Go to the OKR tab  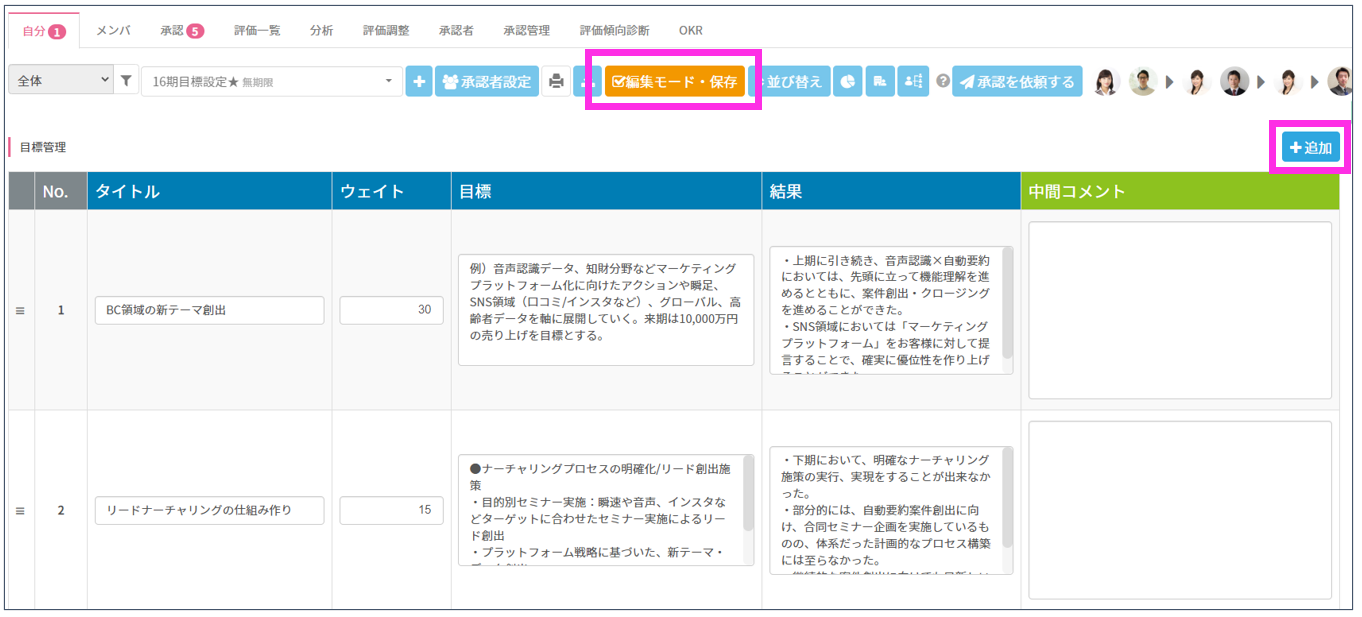coord(691,30)
